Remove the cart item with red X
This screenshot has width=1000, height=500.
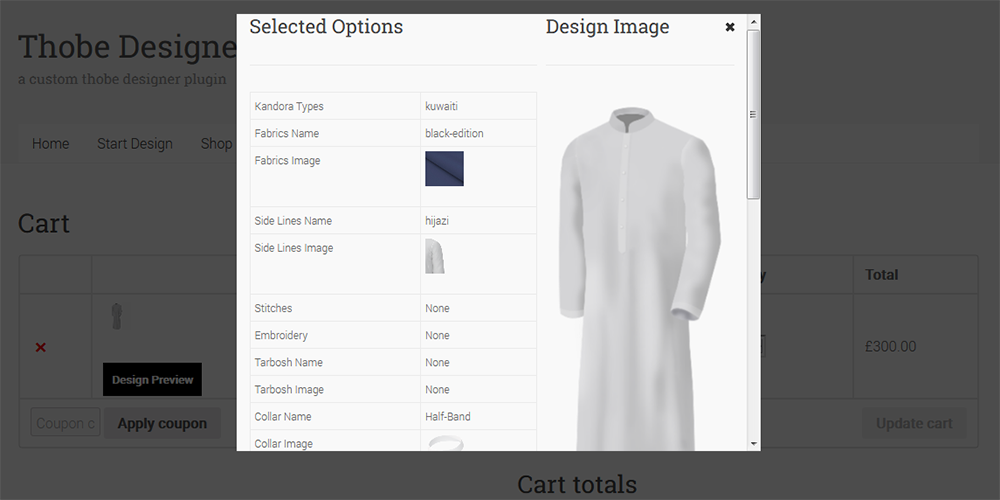(x=41, y=347)
